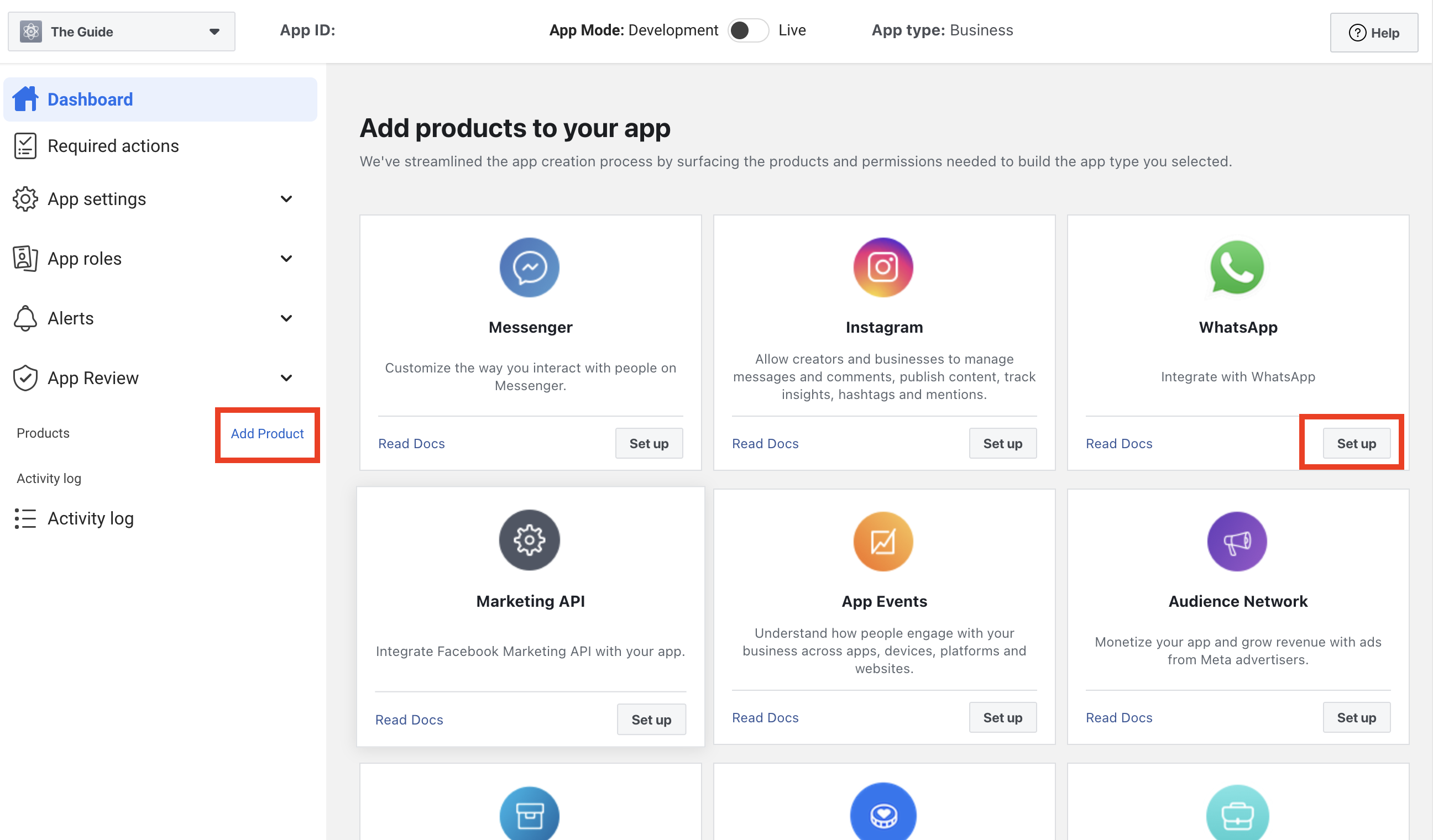Click the Add Product link
1433x840 pixels.
[267, 434]
